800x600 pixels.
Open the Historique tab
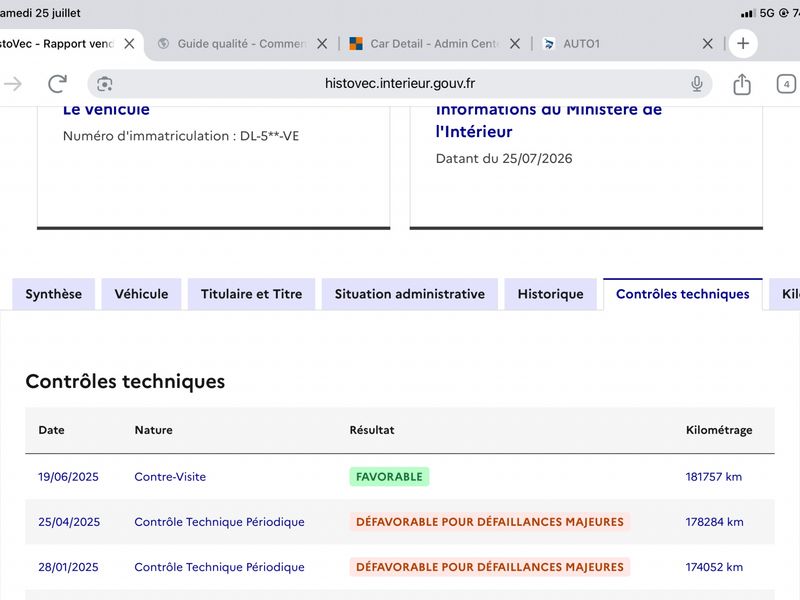[551, 294]
